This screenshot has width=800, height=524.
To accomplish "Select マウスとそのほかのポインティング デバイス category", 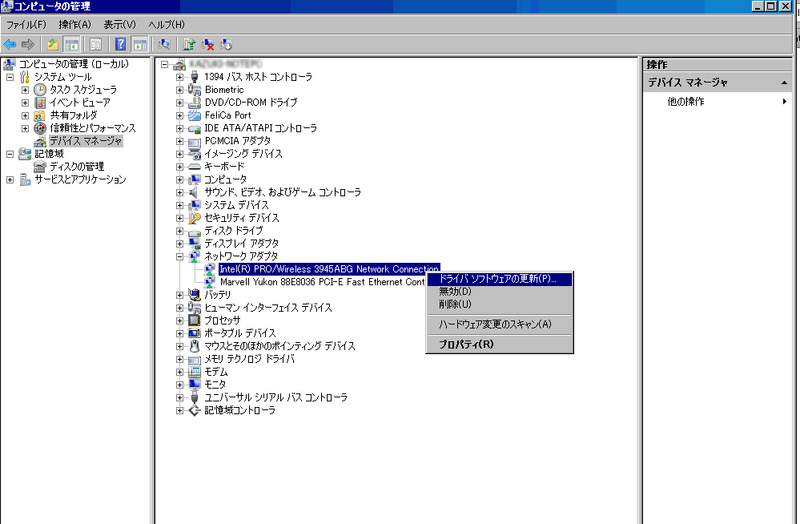I will [x=280, y=346].
